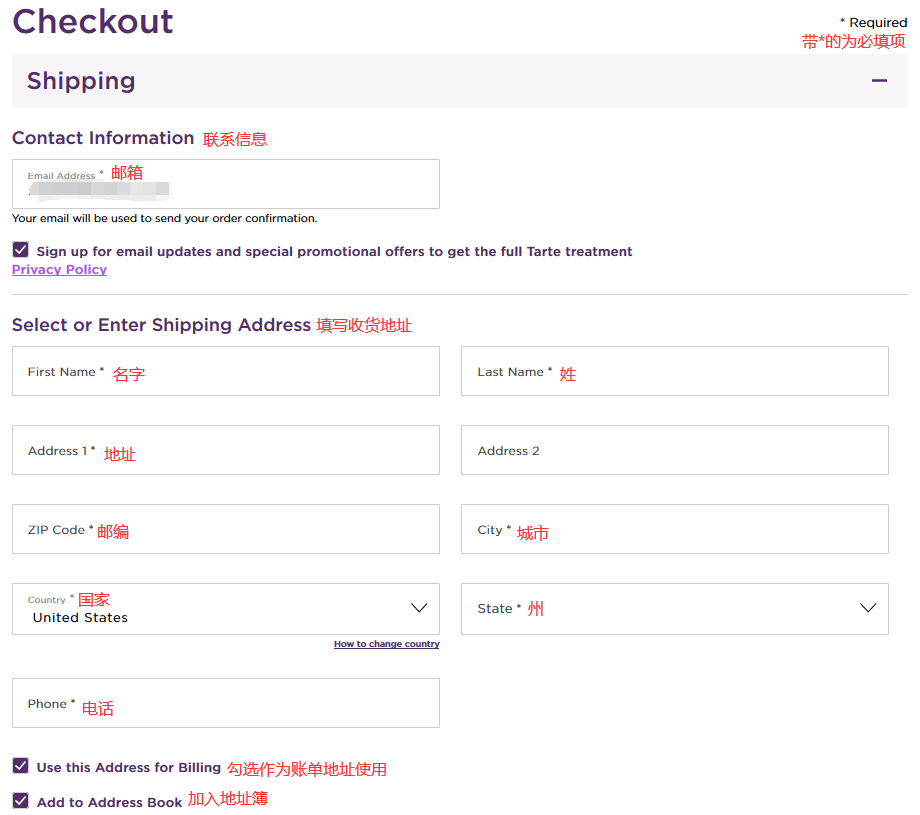Click the Phone field

point(226,704)
